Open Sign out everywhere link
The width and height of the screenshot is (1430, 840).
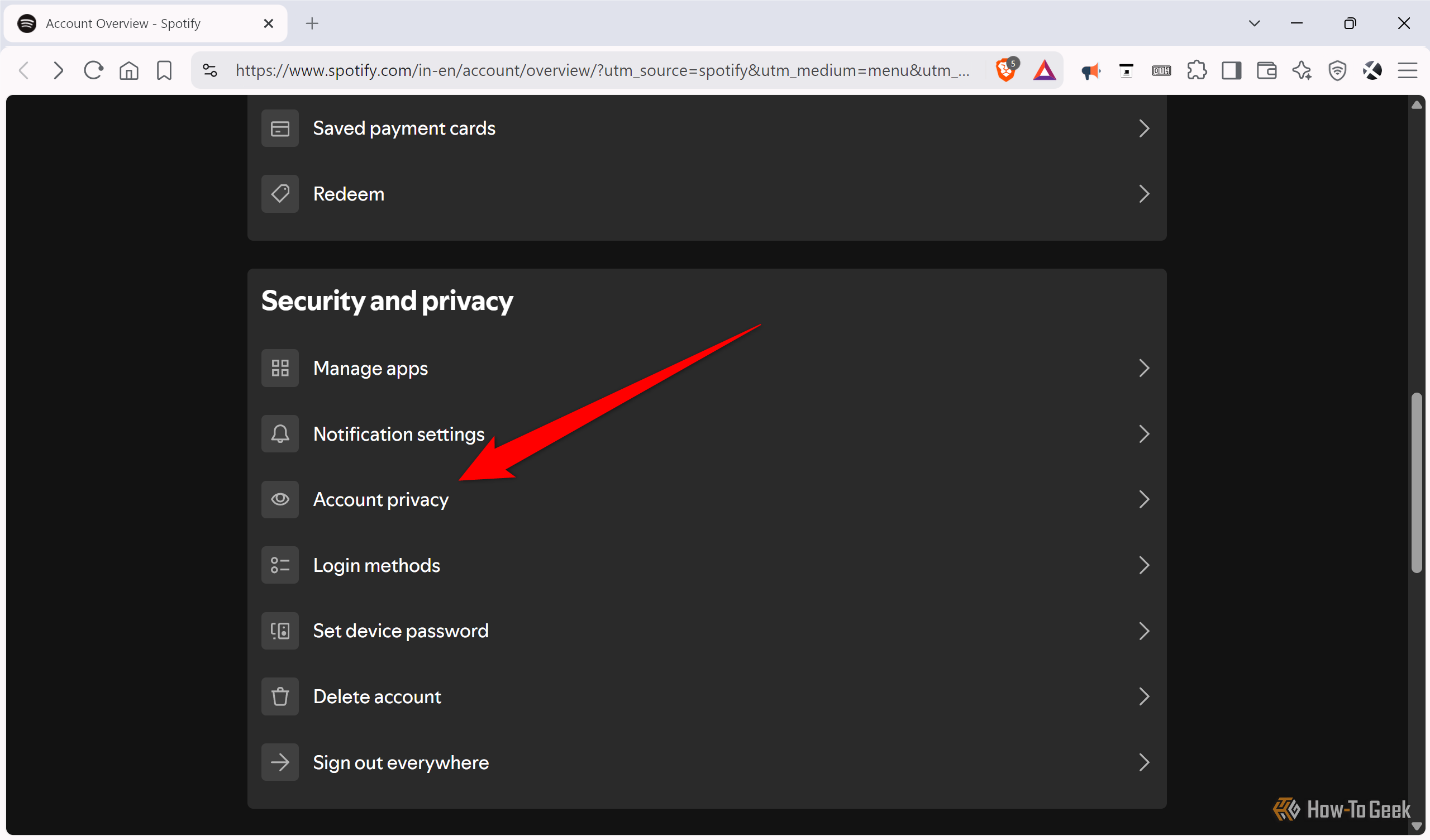[401, 763]
